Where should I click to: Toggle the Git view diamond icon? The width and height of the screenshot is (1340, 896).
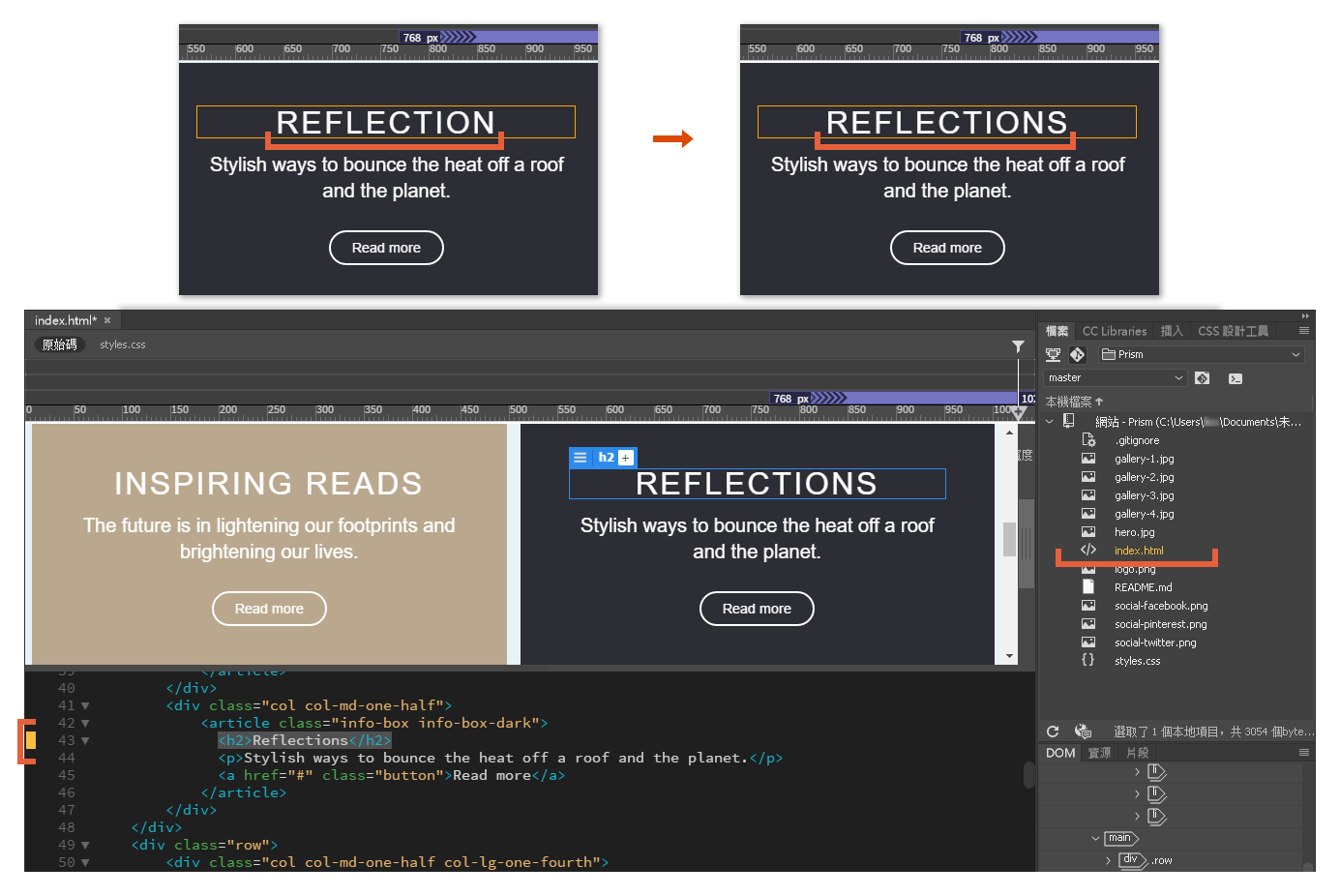1078,355
